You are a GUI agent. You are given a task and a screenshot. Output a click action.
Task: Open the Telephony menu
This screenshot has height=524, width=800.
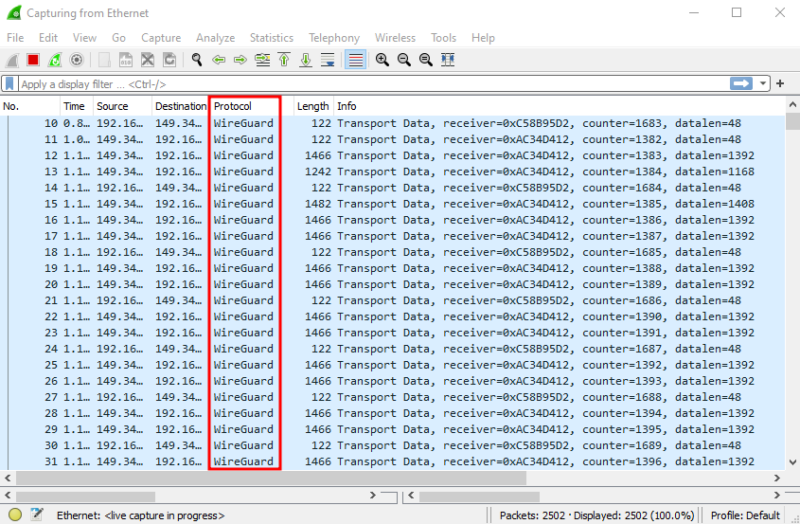click(334, 37)
